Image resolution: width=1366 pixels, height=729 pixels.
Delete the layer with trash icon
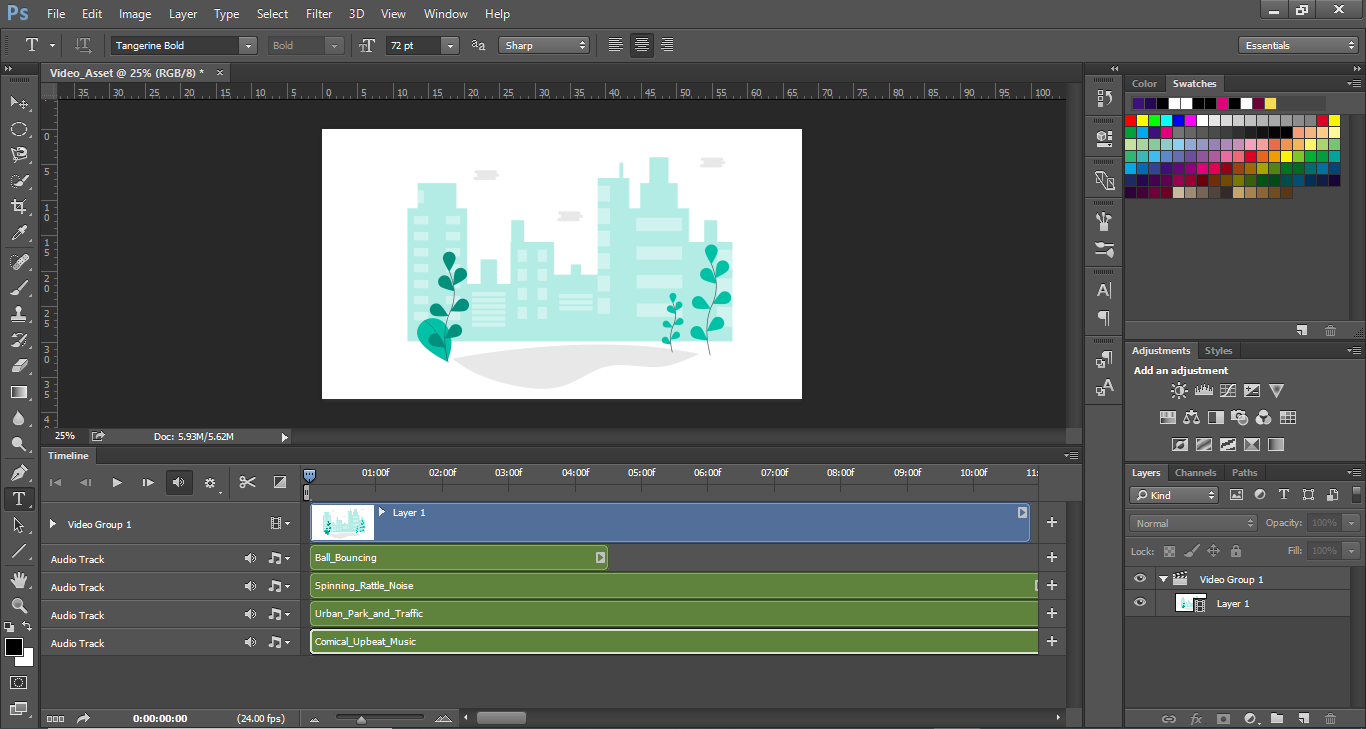[x=1330, y=718]
